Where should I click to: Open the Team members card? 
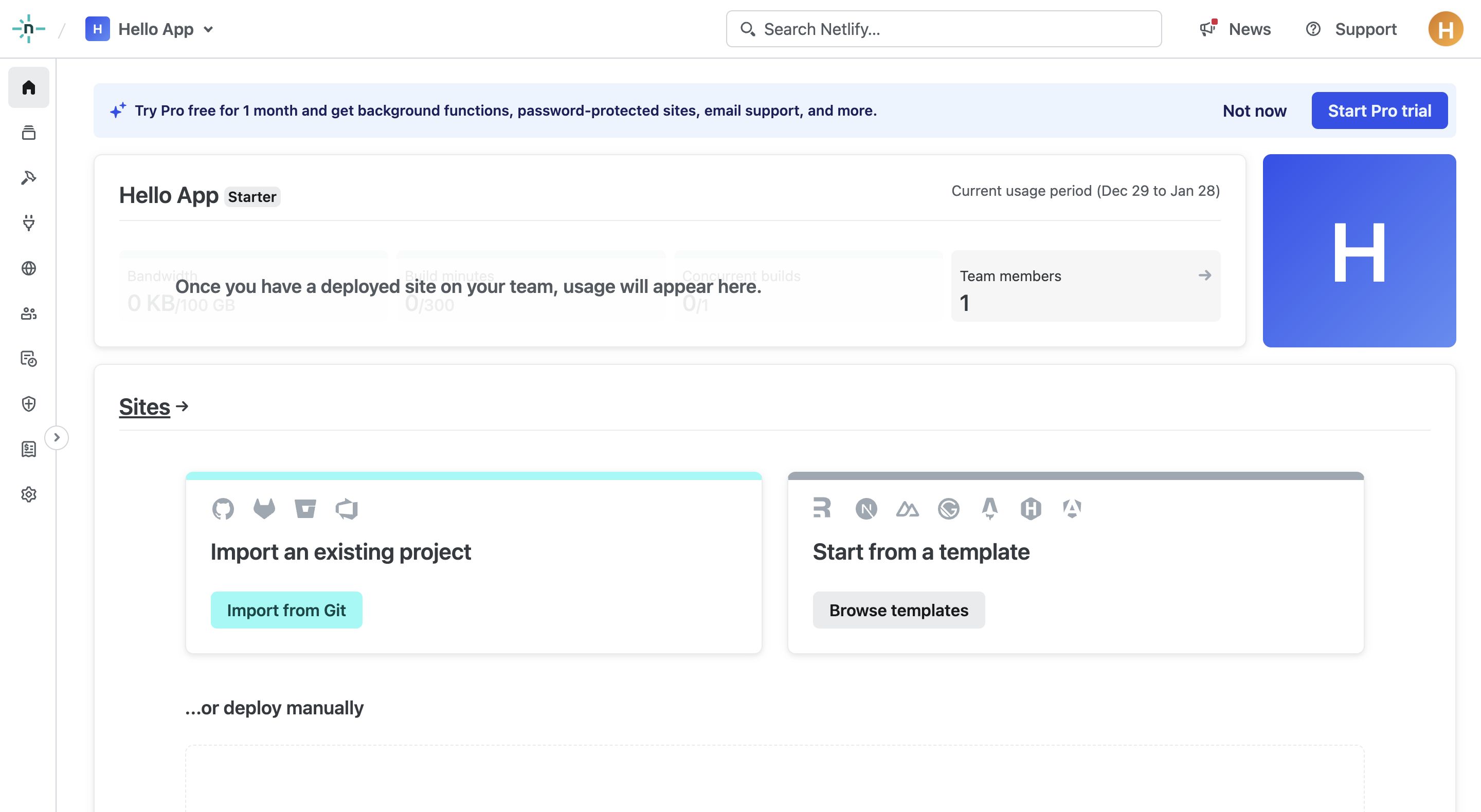(1086, 286)
